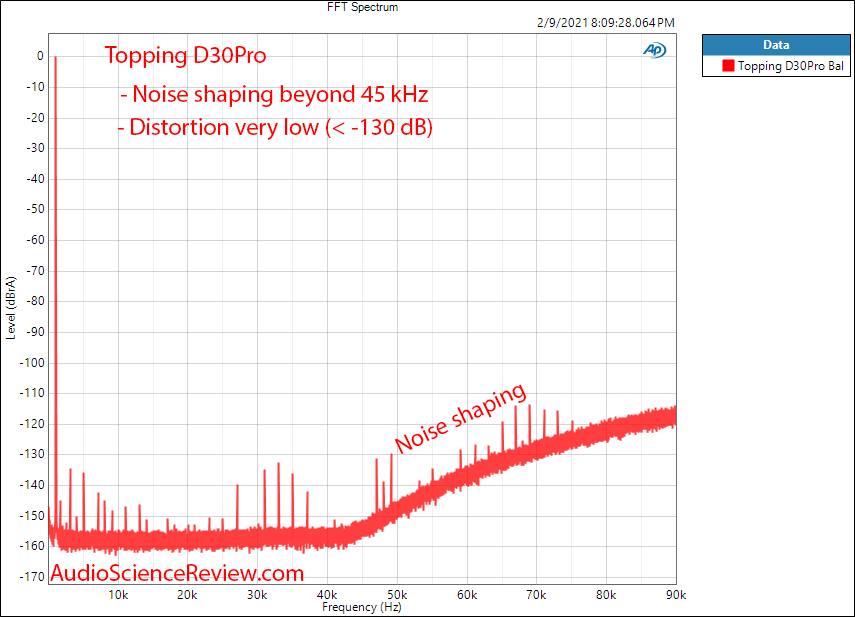This screenshot has height=617, width=855.
Task: Click the 90k tick on the frequency axis
Action: 676,595
